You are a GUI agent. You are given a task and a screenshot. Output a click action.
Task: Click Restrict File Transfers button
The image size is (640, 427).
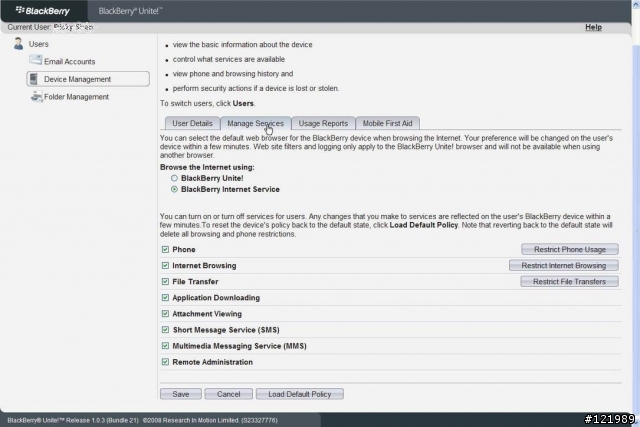(x=569, y=281)
